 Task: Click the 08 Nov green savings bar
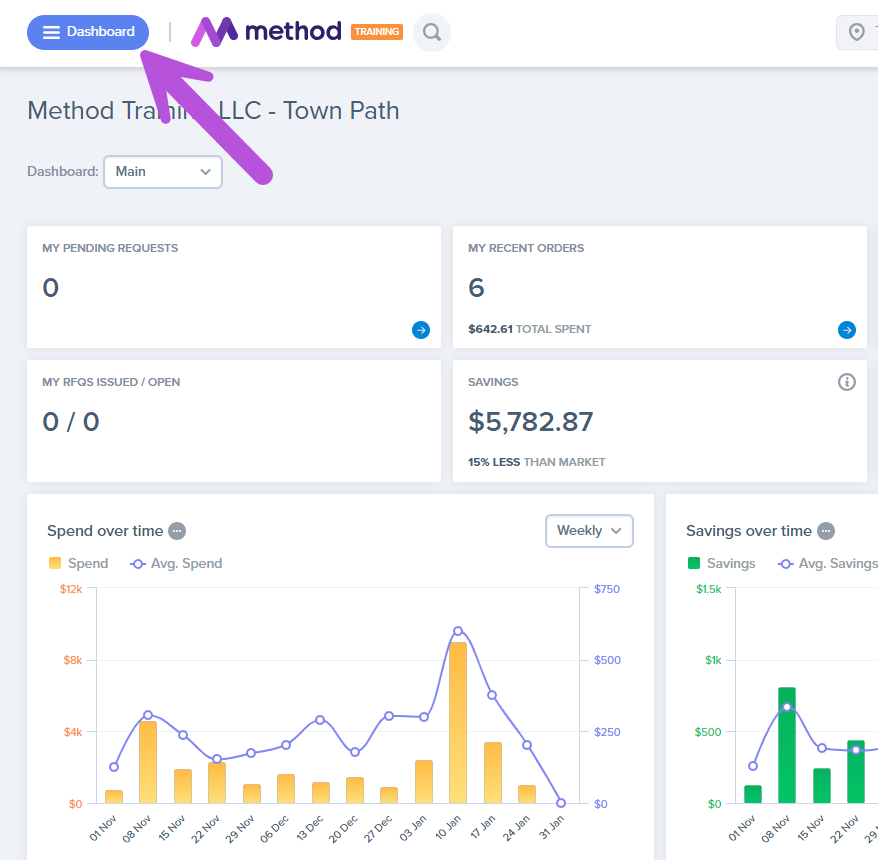pyautogui.click(x=787, y=745)
